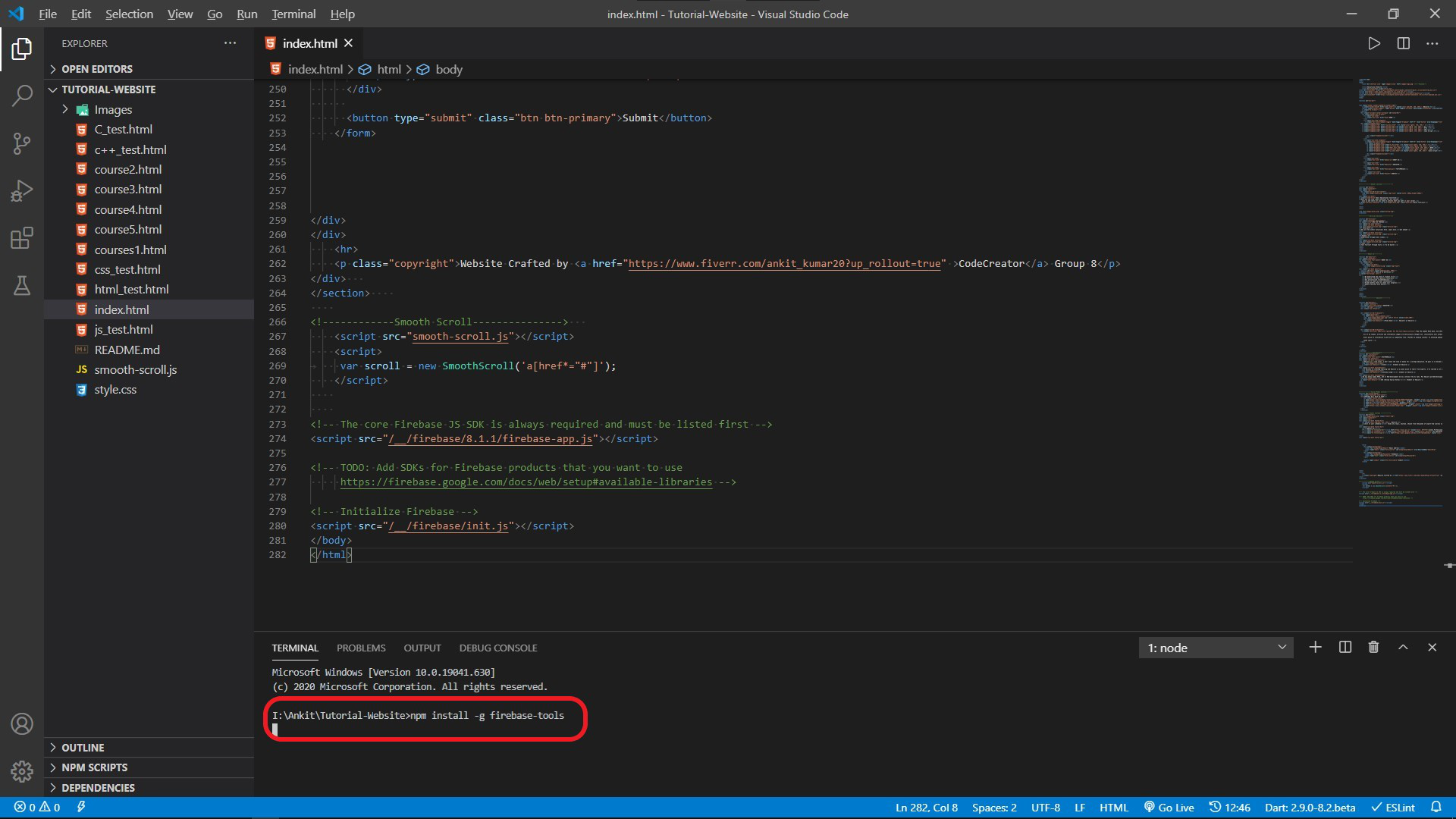Split the editor to the right

pyautogui.click(x=1403, y=44)
